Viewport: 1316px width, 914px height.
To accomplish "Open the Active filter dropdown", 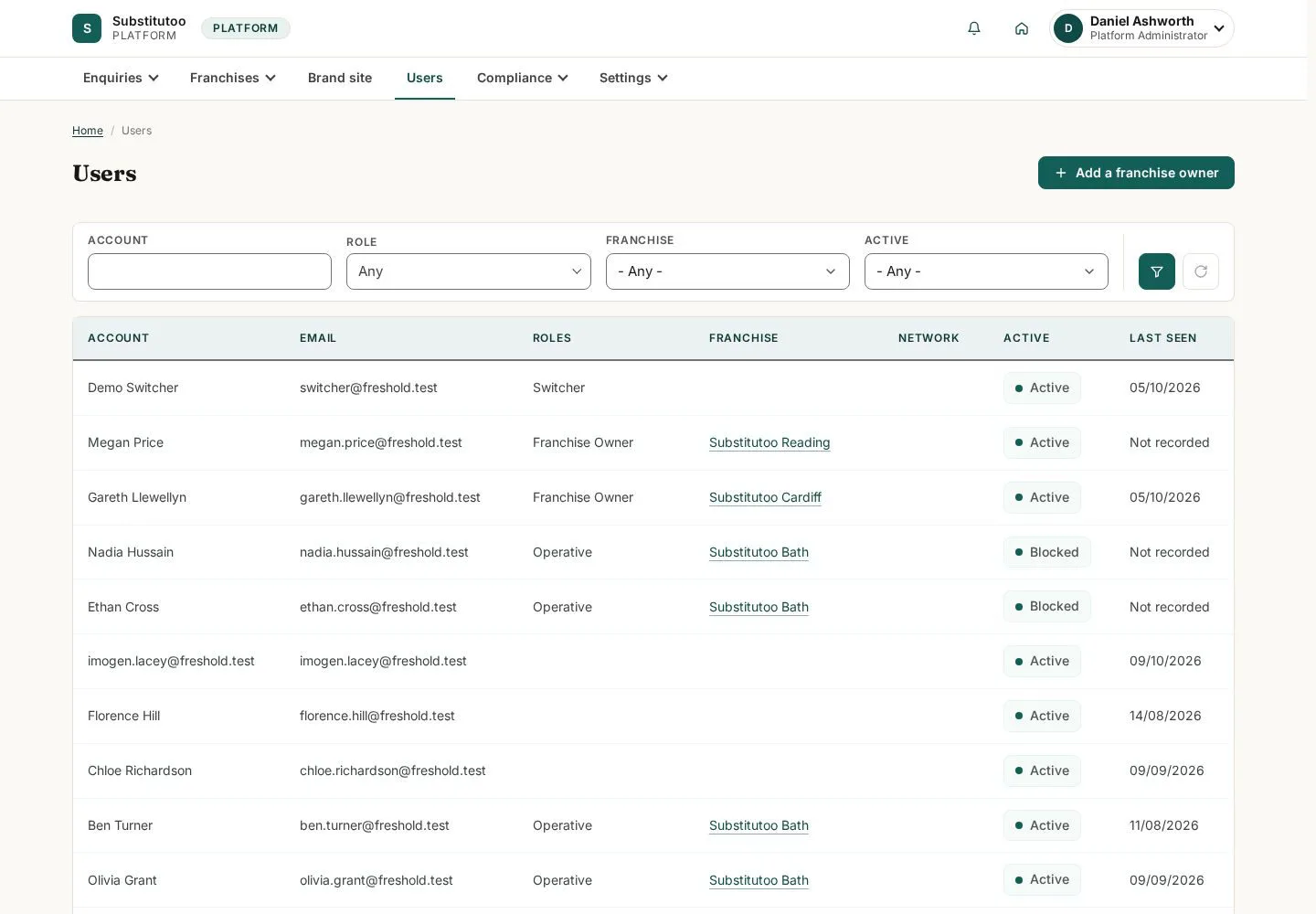I will click(986, 271).
